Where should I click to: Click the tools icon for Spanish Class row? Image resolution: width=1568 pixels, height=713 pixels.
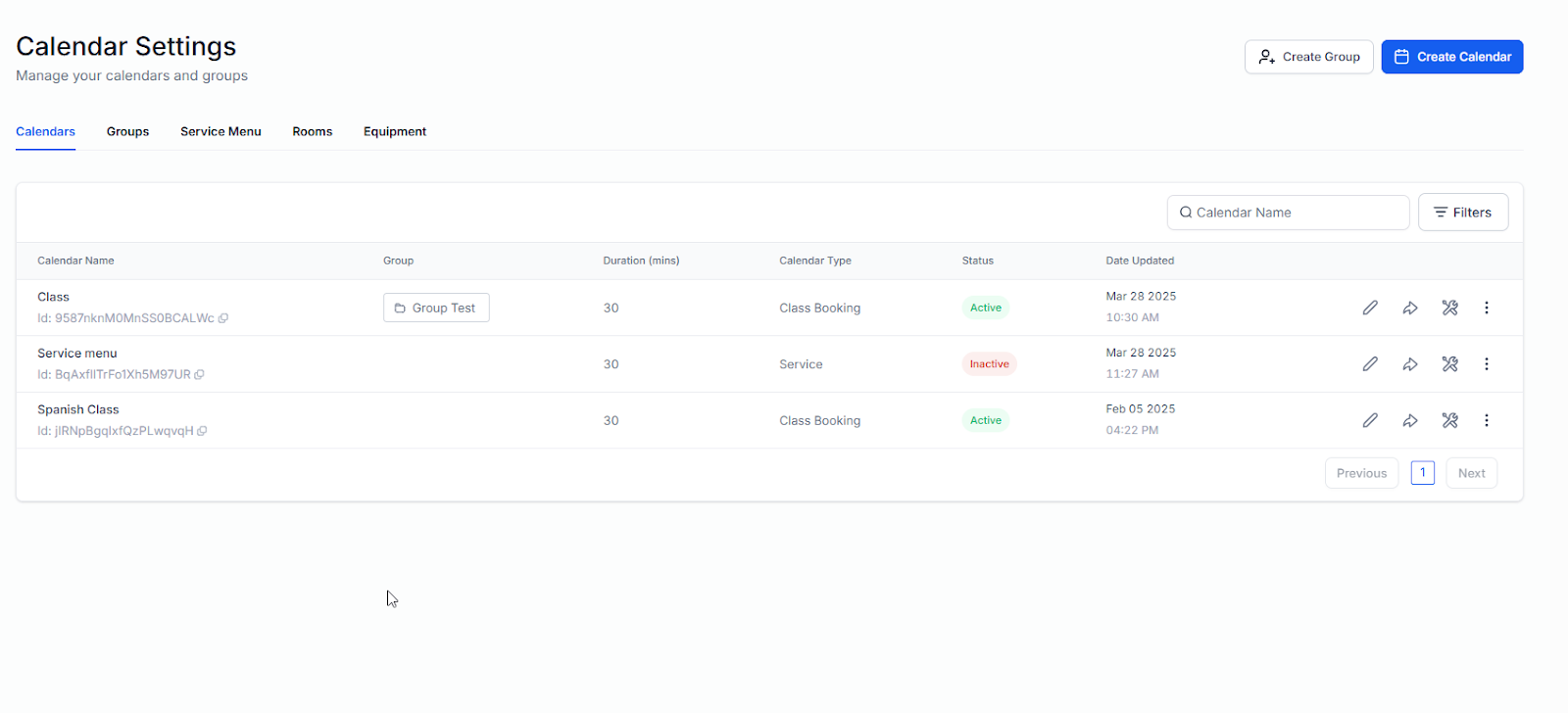coord(1449,420)
